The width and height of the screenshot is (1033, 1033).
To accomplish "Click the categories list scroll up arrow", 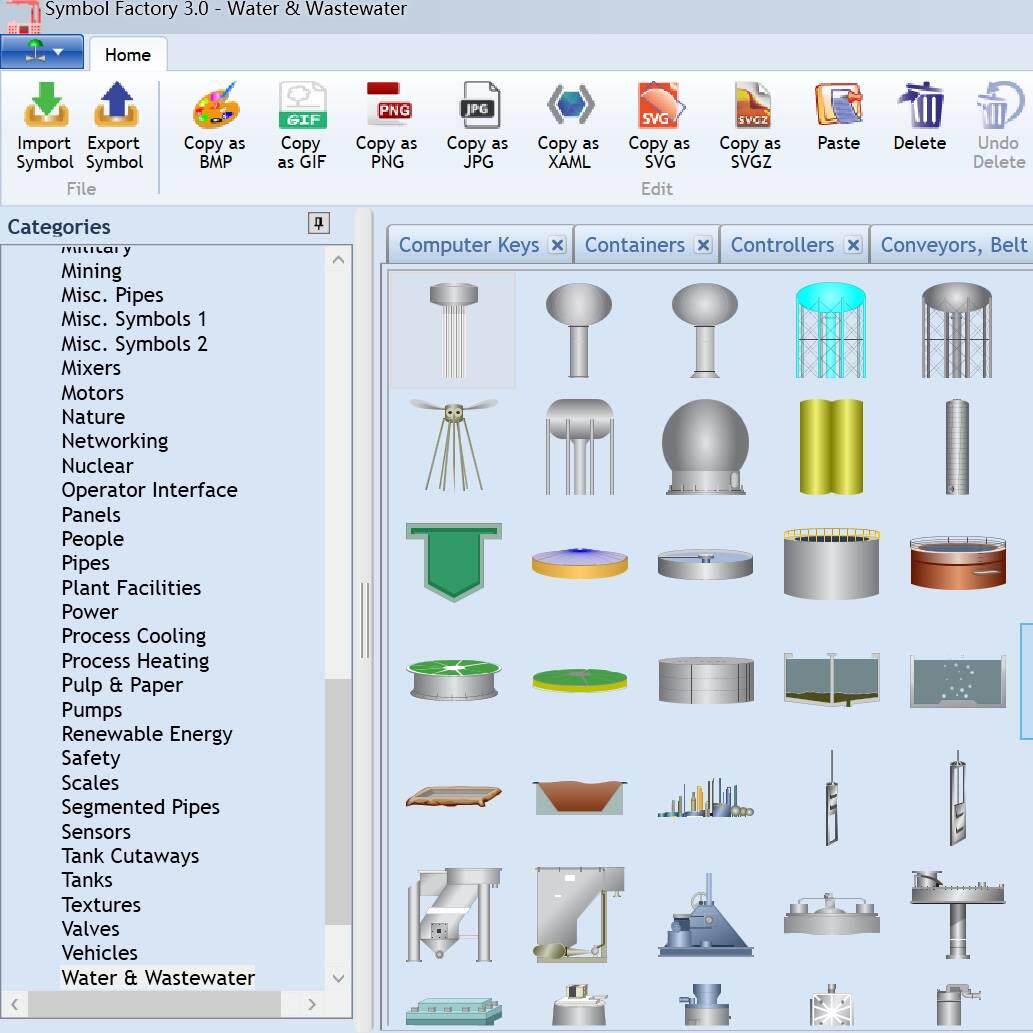I will [x=339, y=260].
